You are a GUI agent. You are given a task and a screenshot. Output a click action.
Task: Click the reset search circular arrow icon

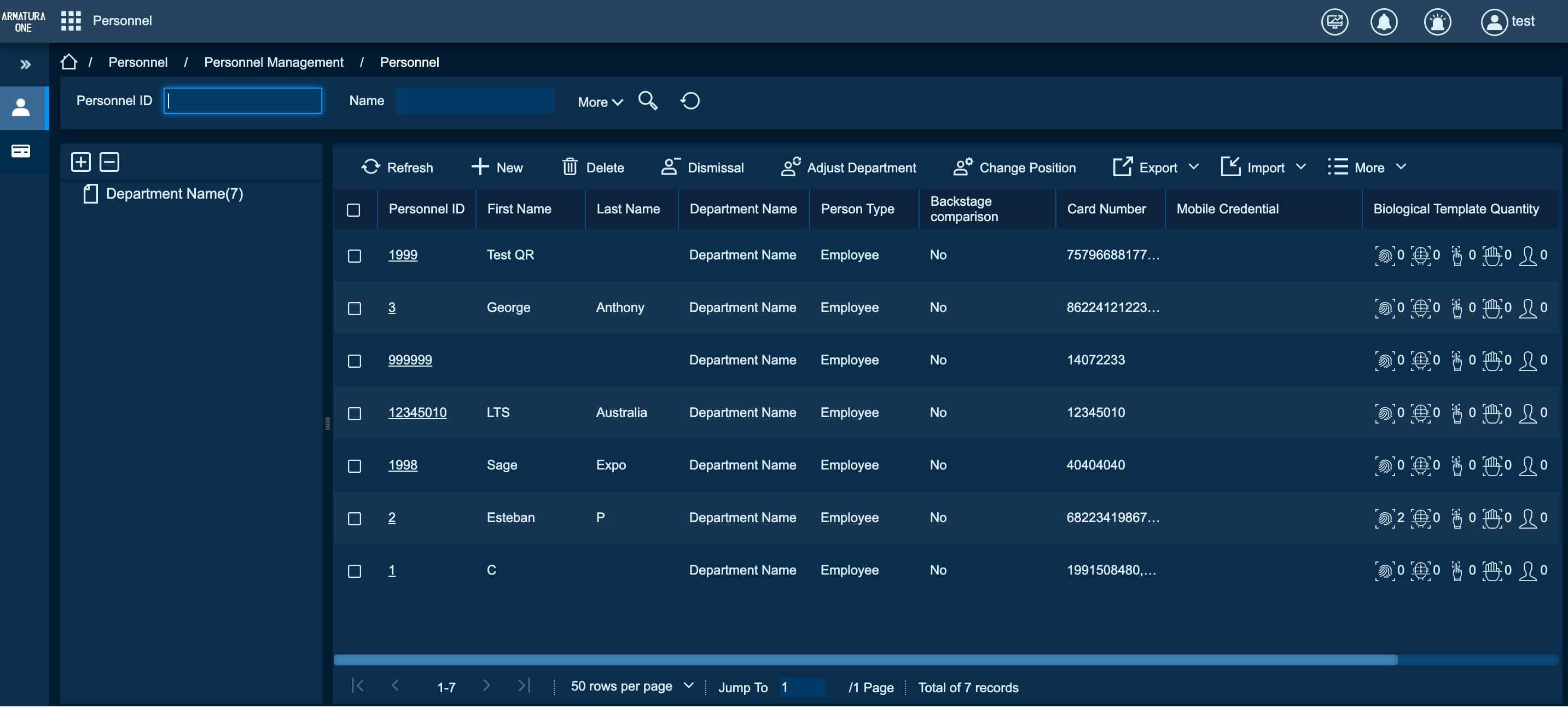coord(690,101)
